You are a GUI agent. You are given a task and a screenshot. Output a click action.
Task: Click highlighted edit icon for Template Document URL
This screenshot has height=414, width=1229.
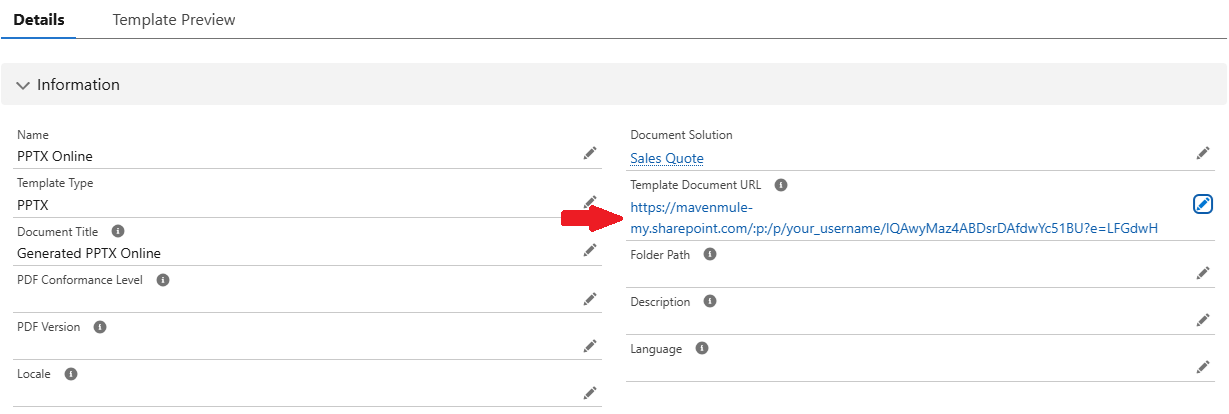1203,204
